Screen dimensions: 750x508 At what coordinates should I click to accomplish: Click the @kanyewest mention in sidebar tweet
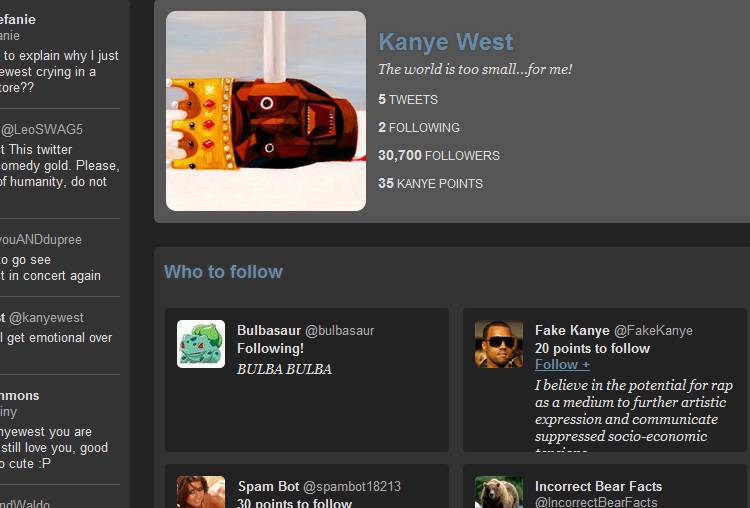coord(47,318)
